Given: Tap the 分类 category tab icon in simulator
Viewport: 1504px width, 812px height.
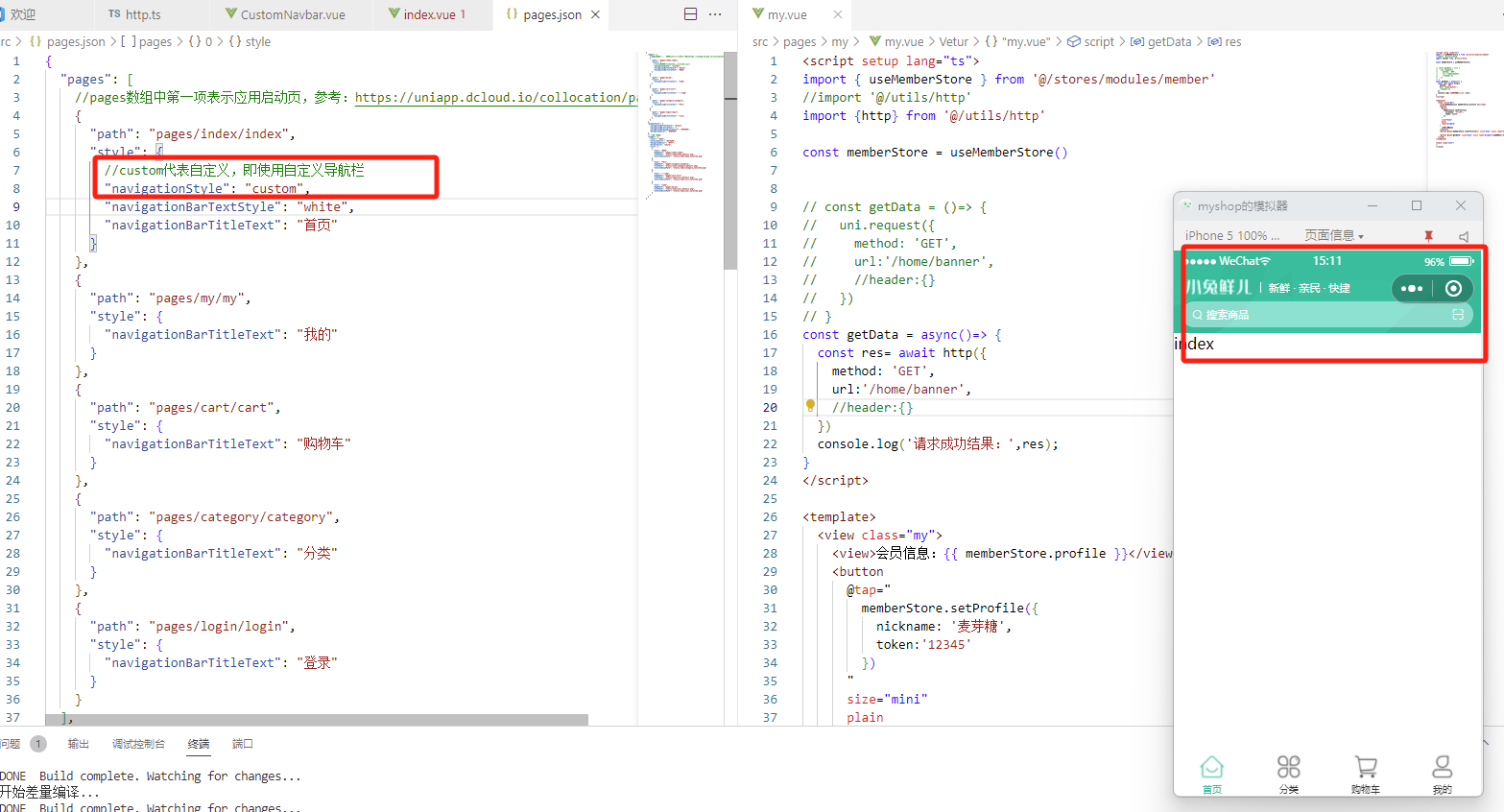Looking at the screenshot, I should (1289, 767).
